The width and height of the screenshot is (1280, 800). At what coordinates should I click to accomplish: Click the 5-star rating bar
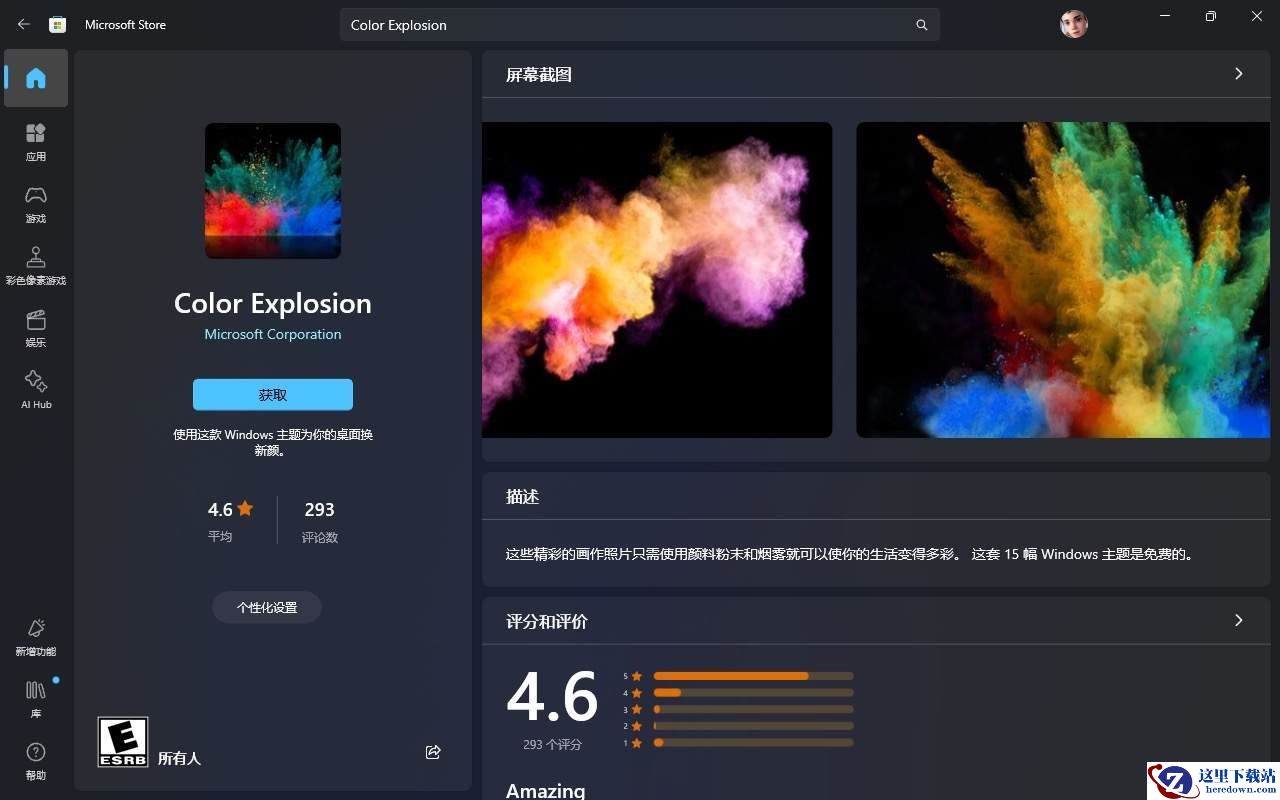tap(753, 676)
